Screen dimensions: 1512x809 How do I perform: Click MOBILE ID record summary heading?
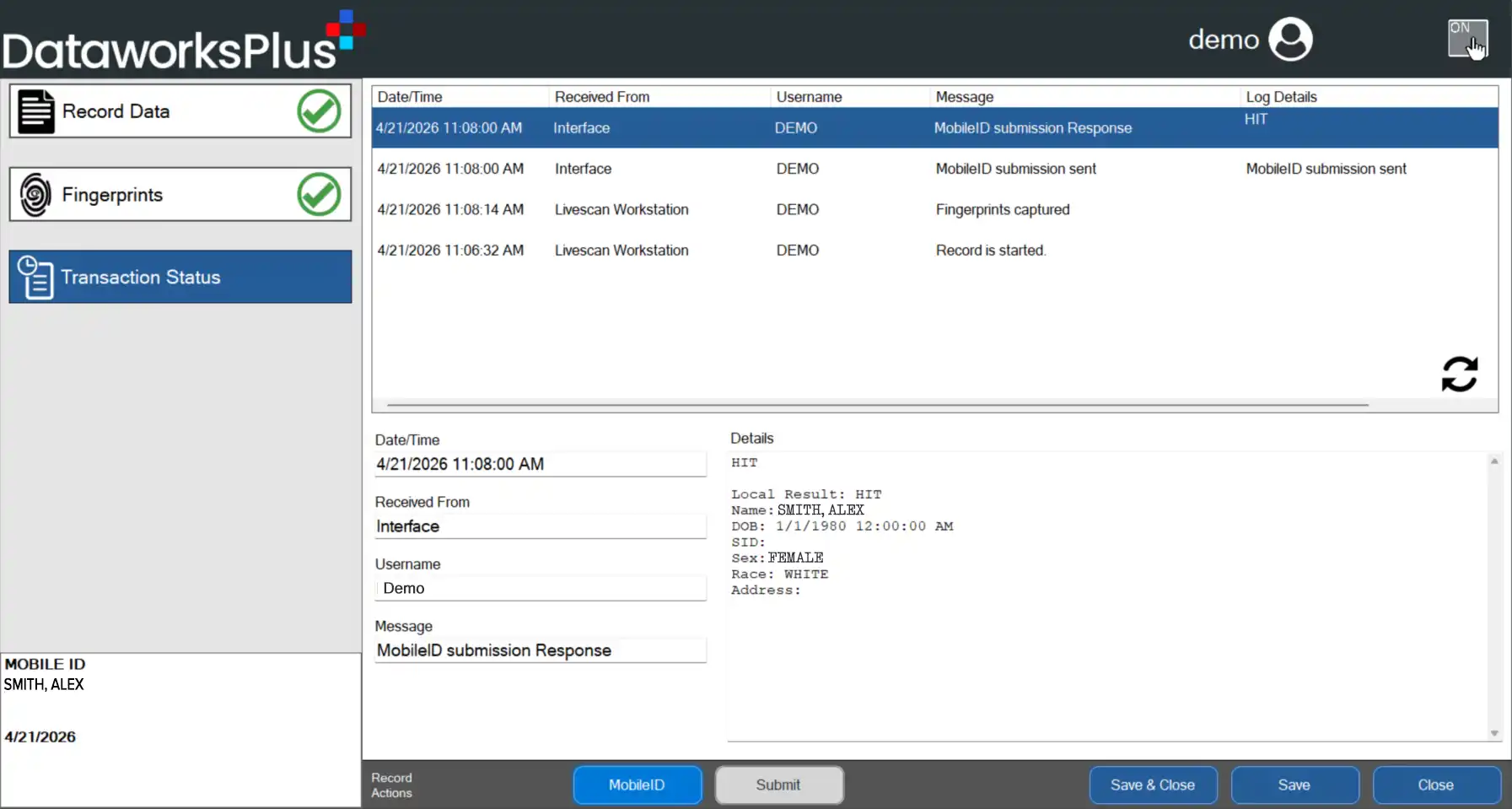tap(46, 664)
